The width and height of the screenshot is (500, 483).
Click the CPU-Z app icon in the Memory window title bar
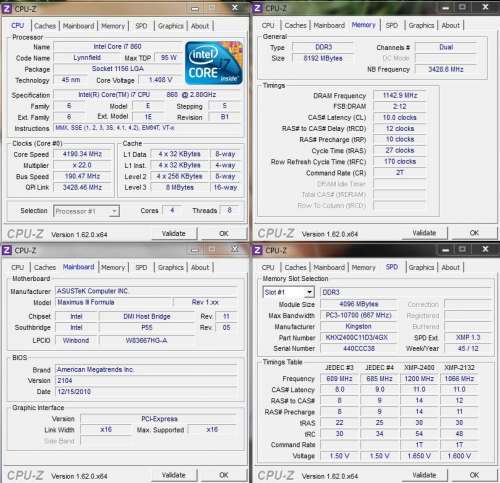[x=258, y=8]
